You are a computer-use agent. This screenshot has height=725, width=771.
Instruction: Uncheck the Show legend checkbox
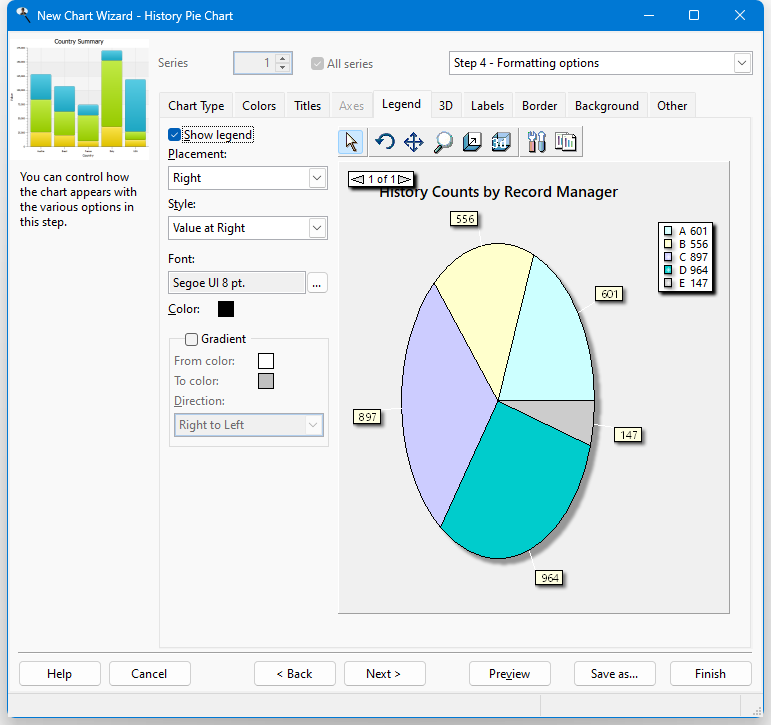click(175, 135)
